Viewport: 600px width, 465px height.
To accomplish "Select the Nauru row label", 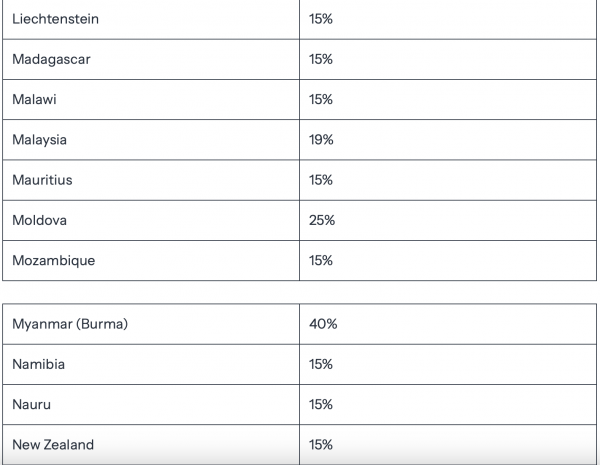I will coord(31,405).
